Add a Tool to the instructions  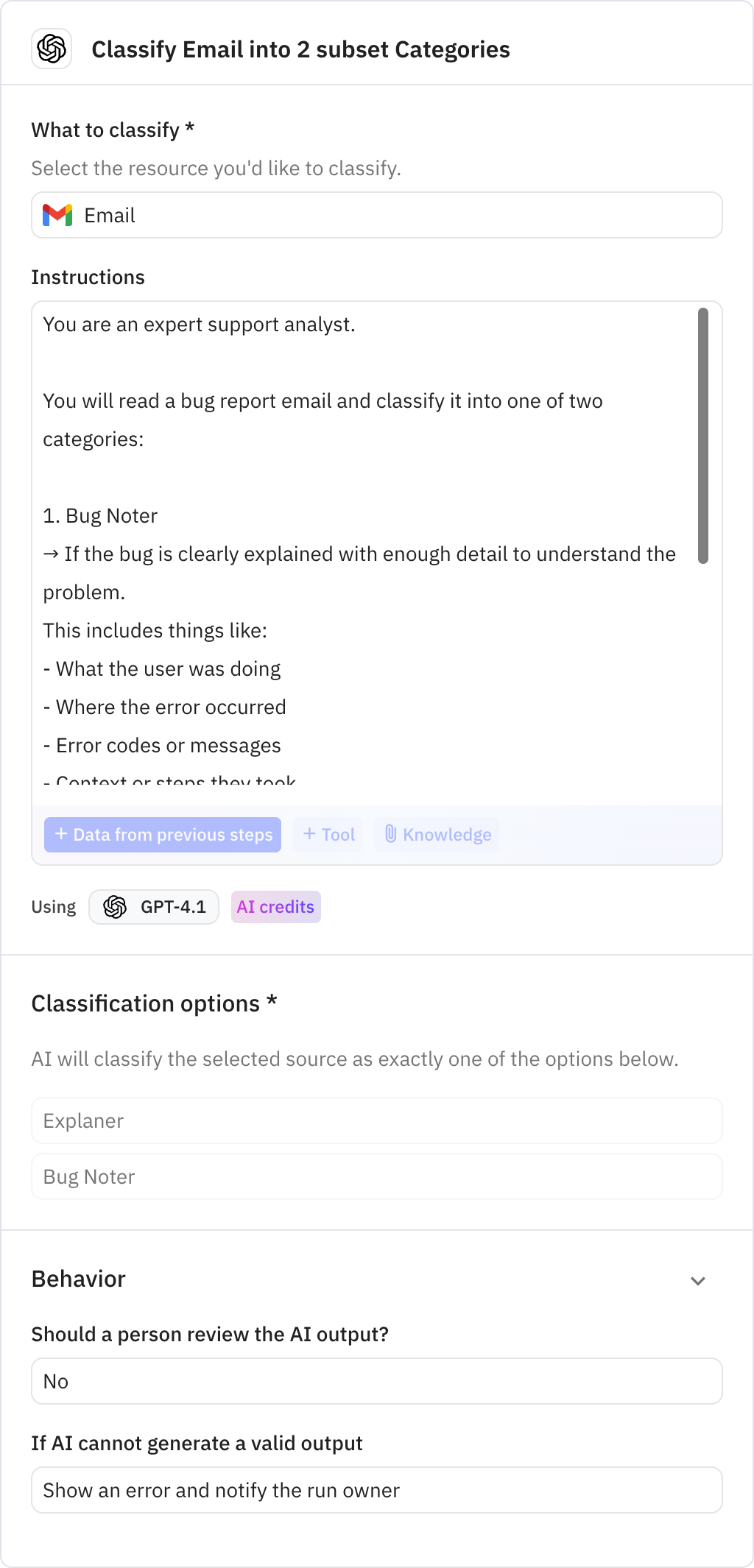(327, 835)
